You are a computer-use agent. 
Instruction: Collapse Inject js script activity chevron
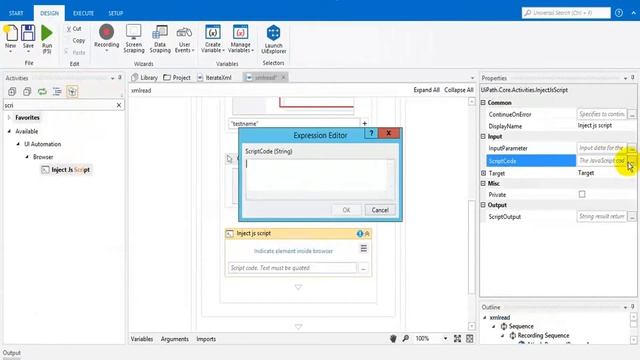tap(367, 233)
